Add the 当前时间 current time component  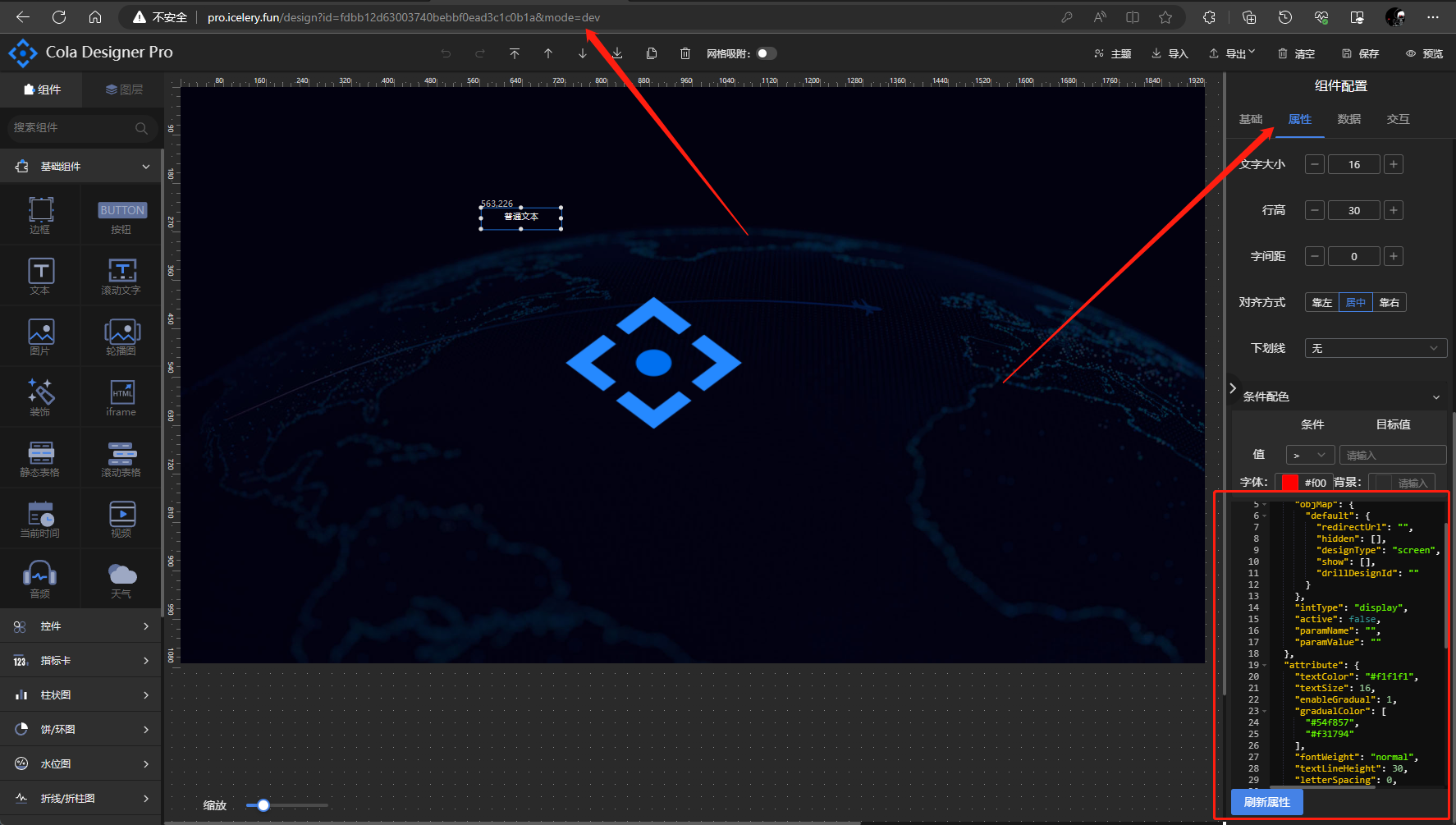[40, 519]
